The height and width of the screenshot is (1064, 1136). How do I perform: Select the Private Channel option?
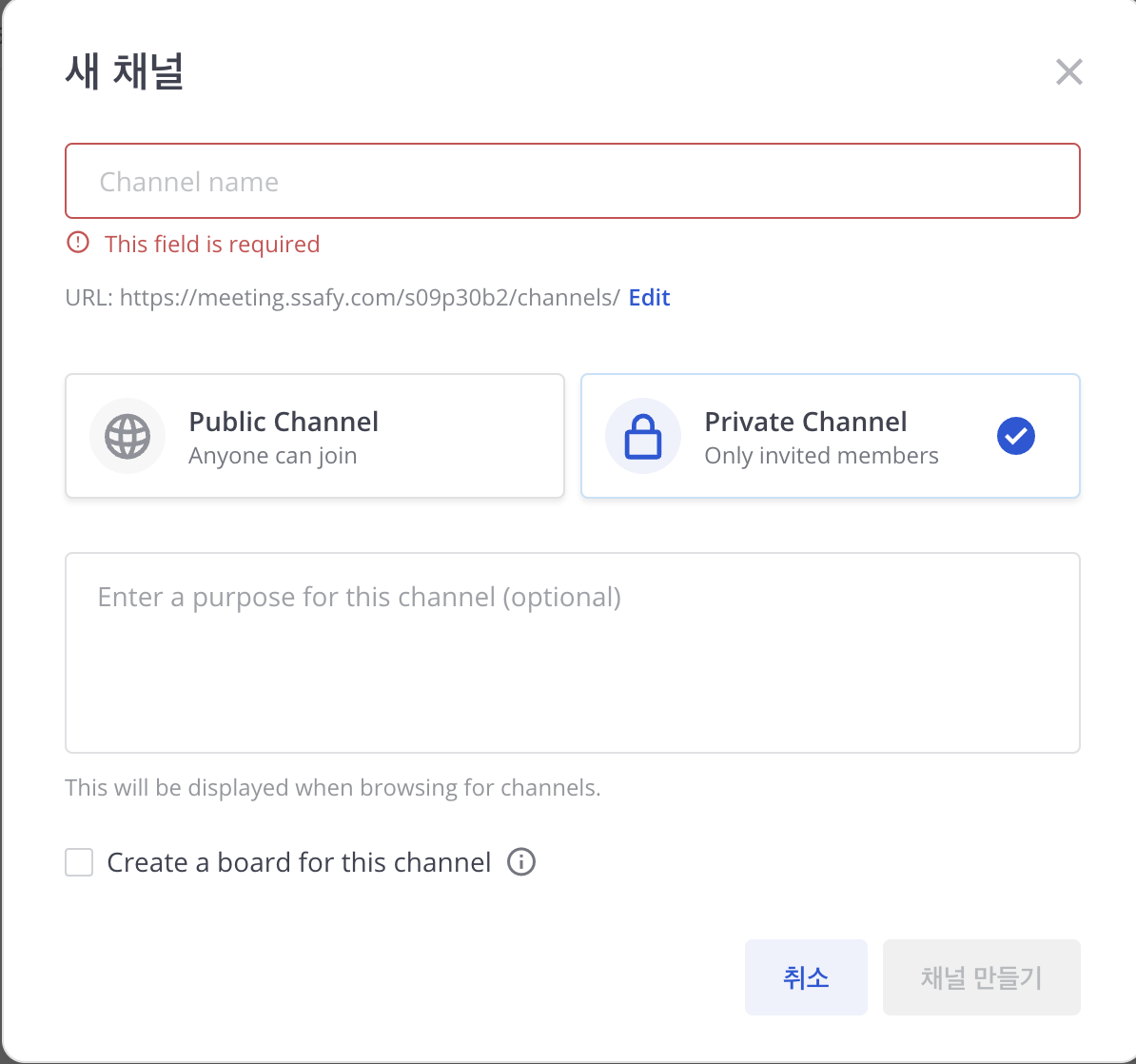[x=830, y=436]
